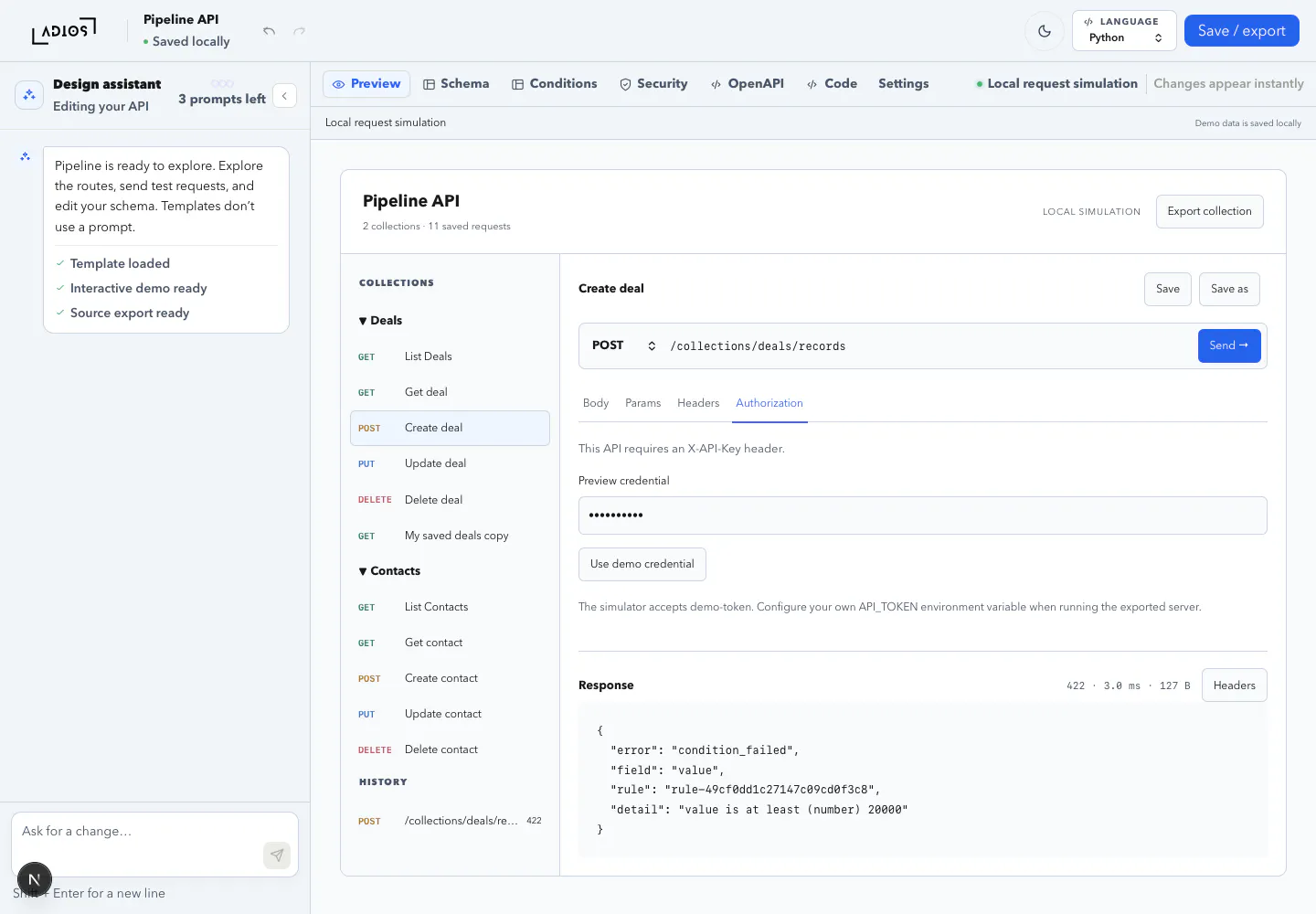
Task: Click Local request simulation status
Action: coord(1056,84)
